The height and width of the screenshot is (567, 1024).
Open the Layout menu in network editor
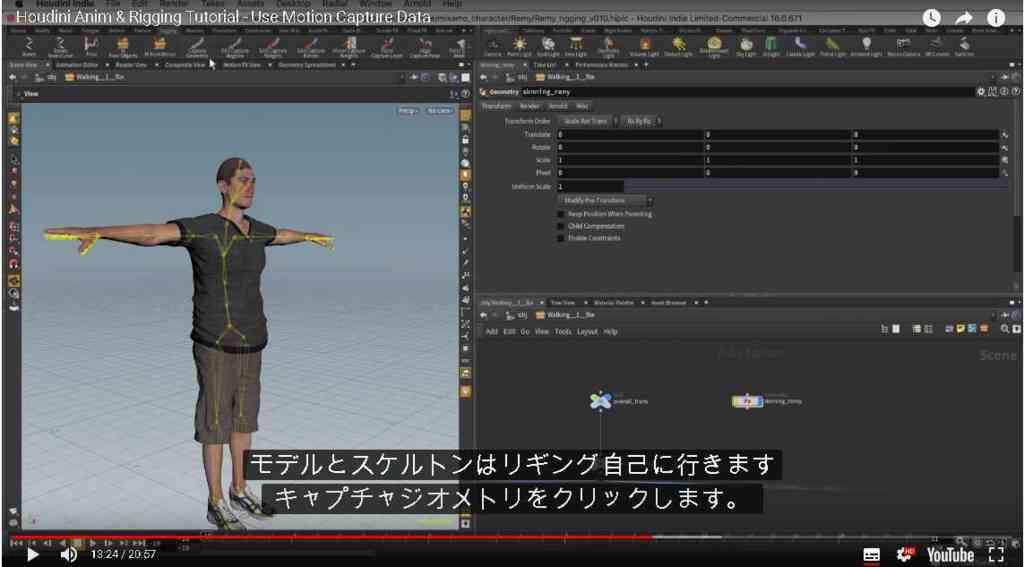(x=587, y=332)
